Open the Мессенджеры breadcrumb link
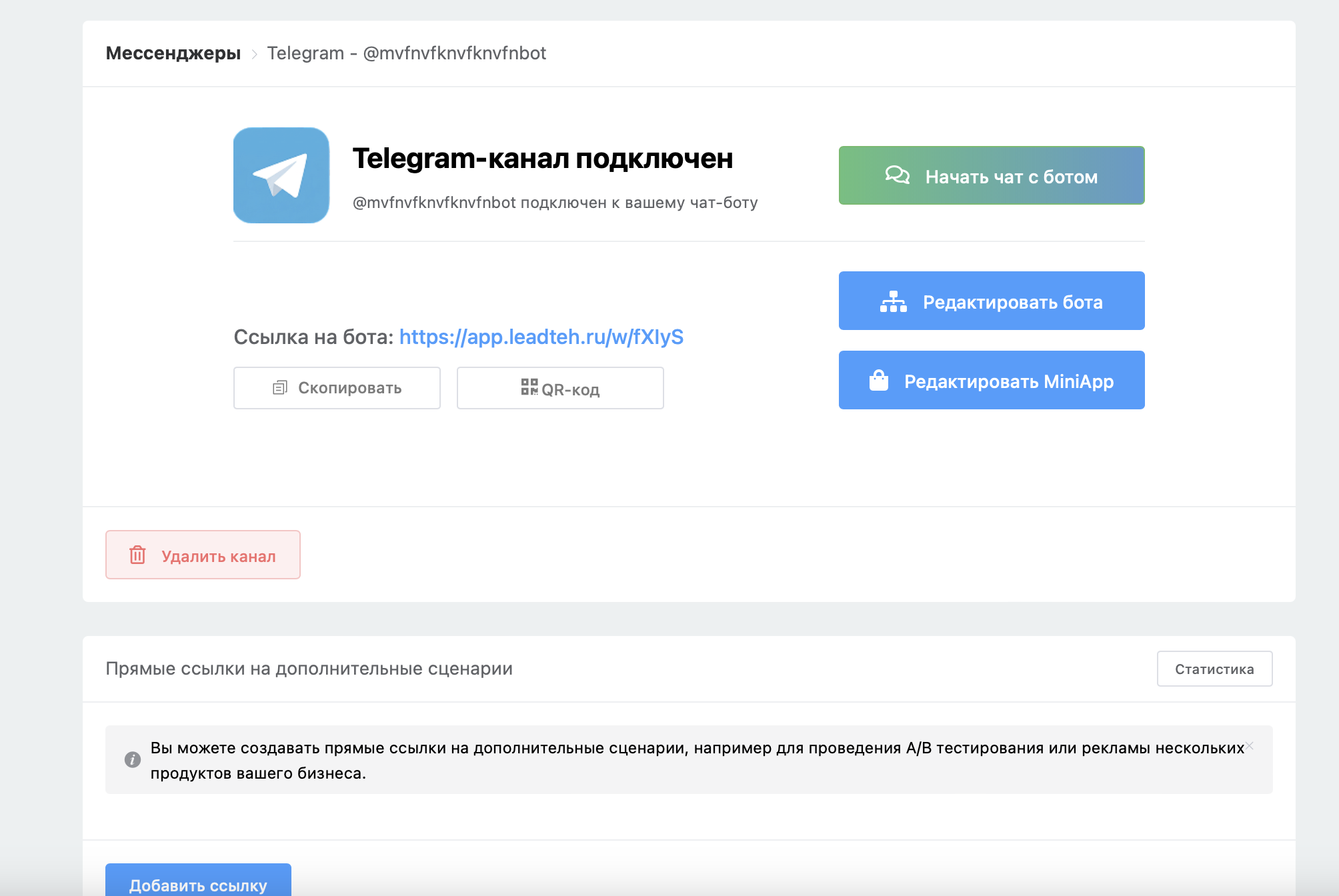1339x896 pixels. click(173, 53)
